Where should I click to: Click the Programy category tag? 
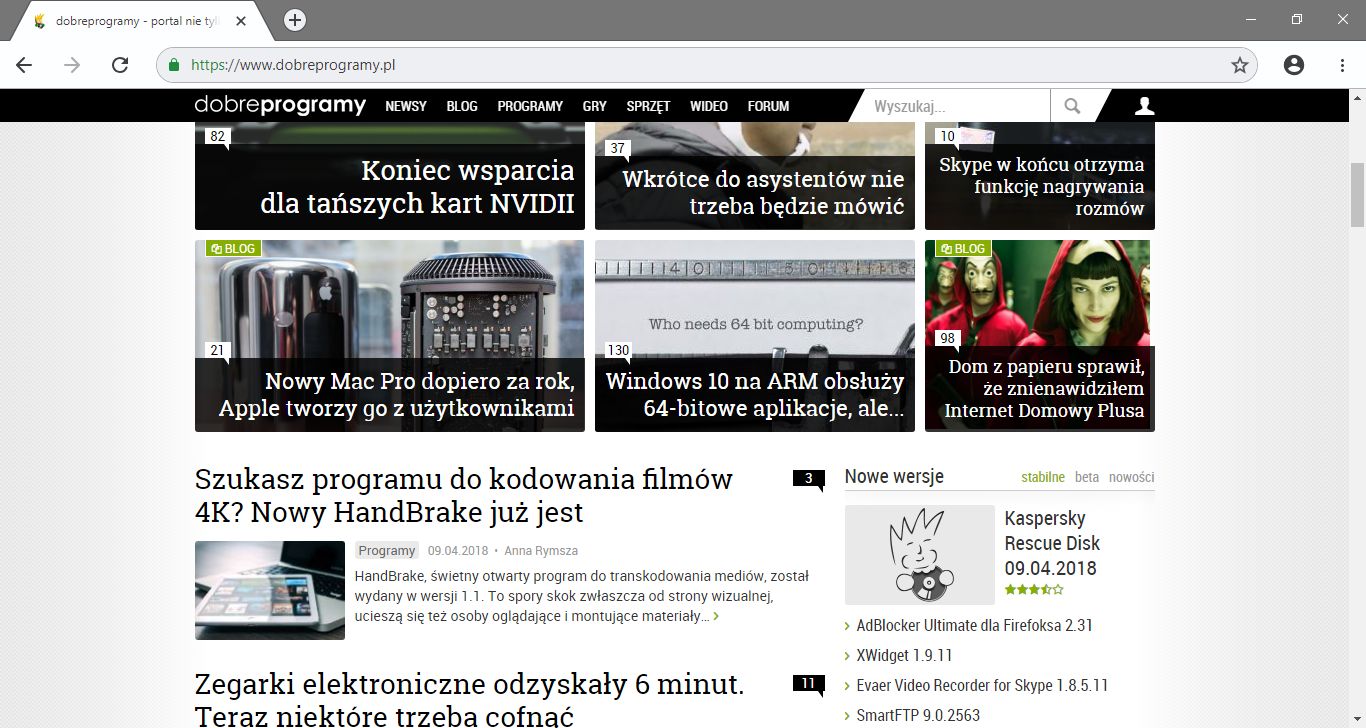[387, 550]
